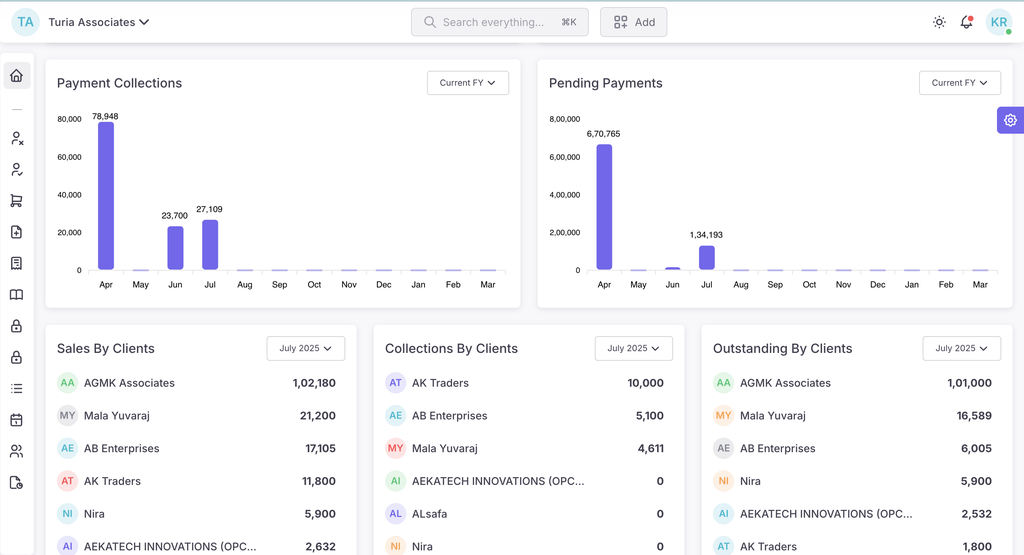
Task: Expand the Turia Associates organization switcher
Action: [x=99, y=22]
